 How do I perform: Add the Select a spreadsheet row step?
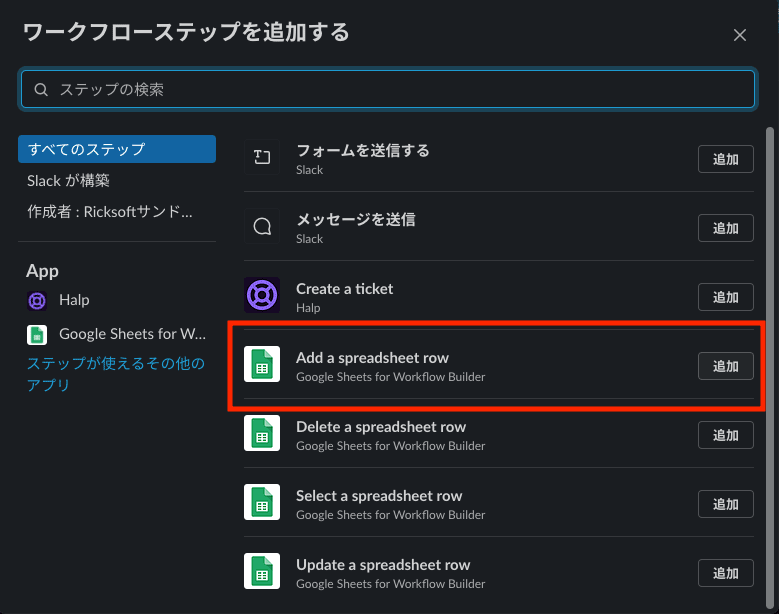725,504
